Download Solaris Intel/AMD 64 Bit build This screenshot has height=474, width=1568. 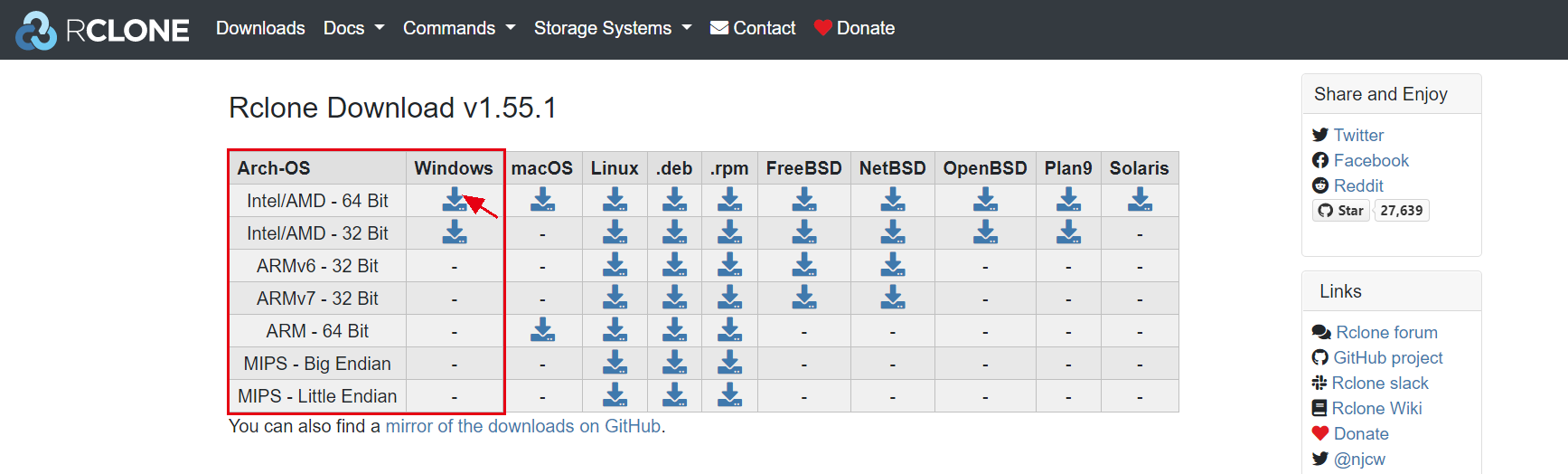point(1140,200)
